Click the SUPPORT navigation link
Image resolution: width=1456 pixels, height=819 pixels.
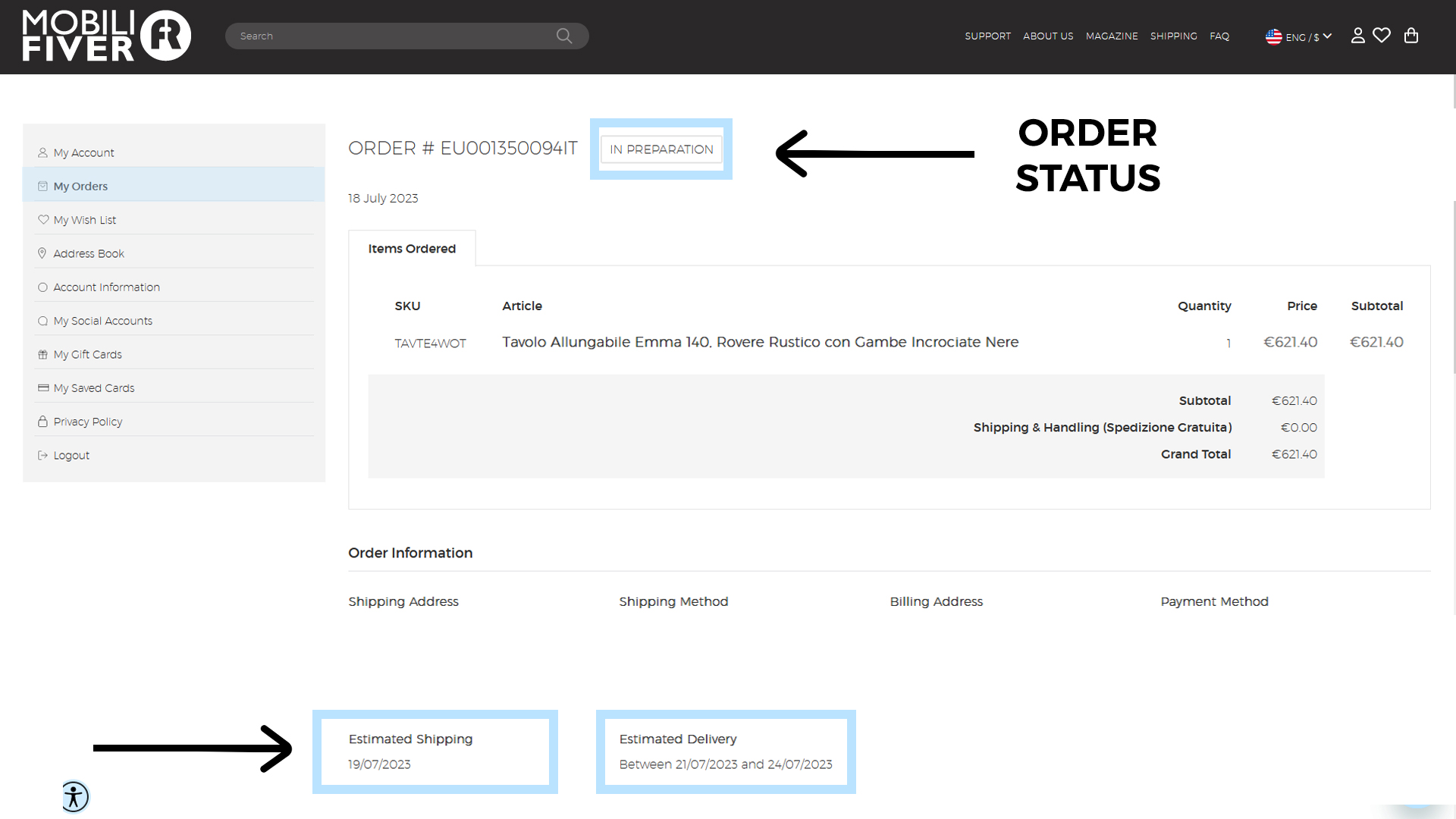tap(987, 36)
